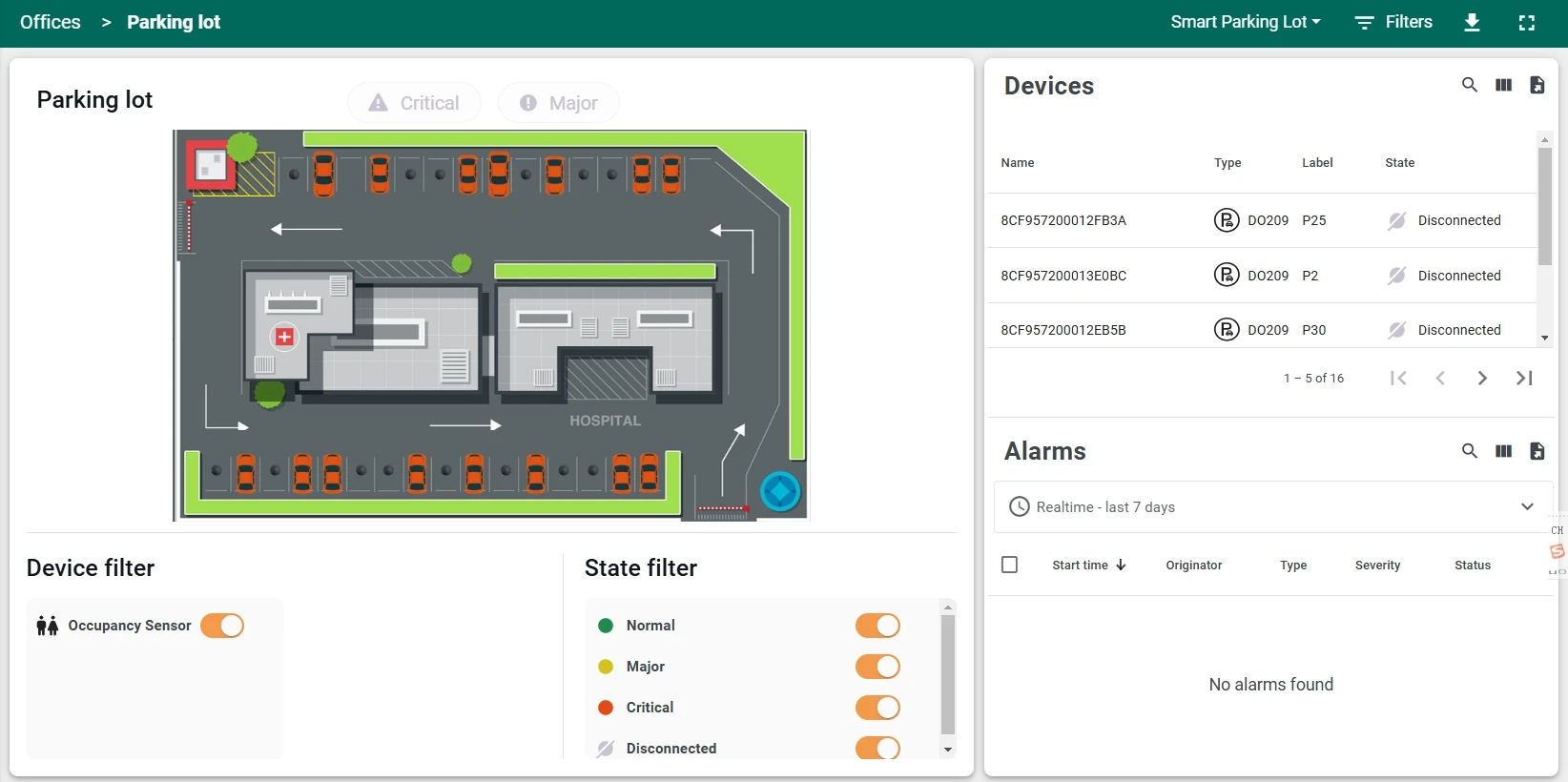Viewport: 1568px width, 782px height.
Task: Disable the Occupancy Sensor toggle
Action: (x=222, y=626)
